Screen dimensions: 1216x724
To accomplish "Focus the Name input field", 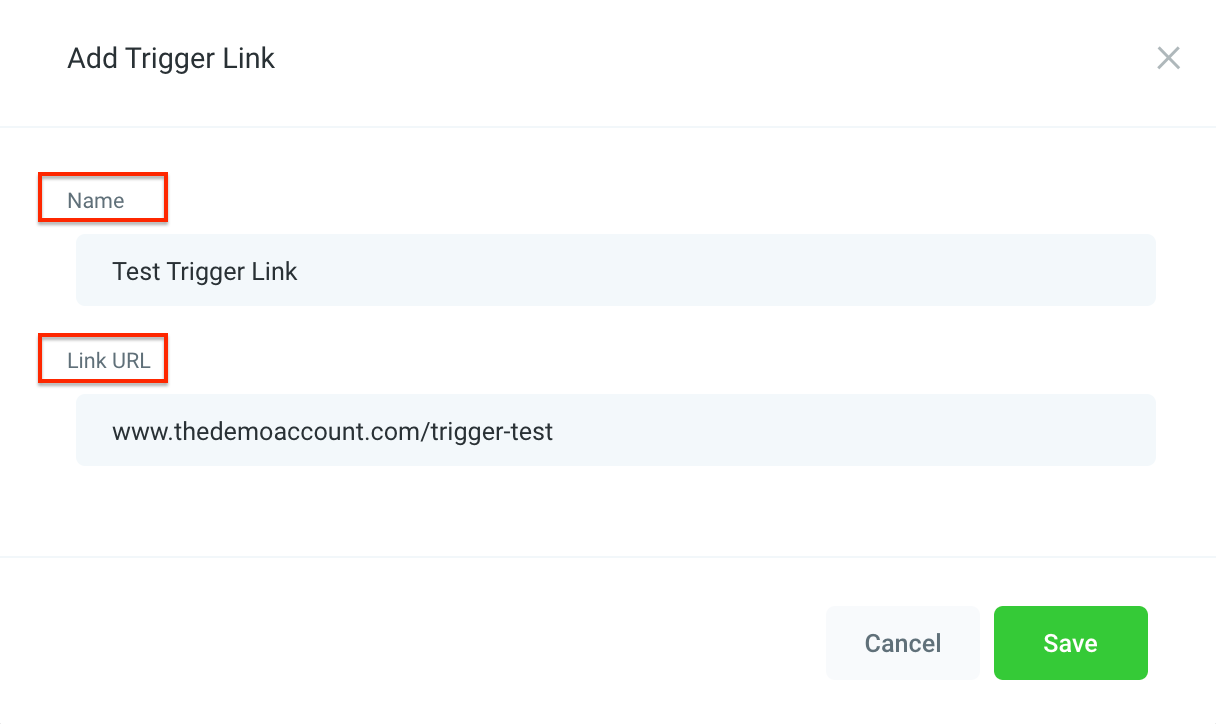I will point(615,270).
